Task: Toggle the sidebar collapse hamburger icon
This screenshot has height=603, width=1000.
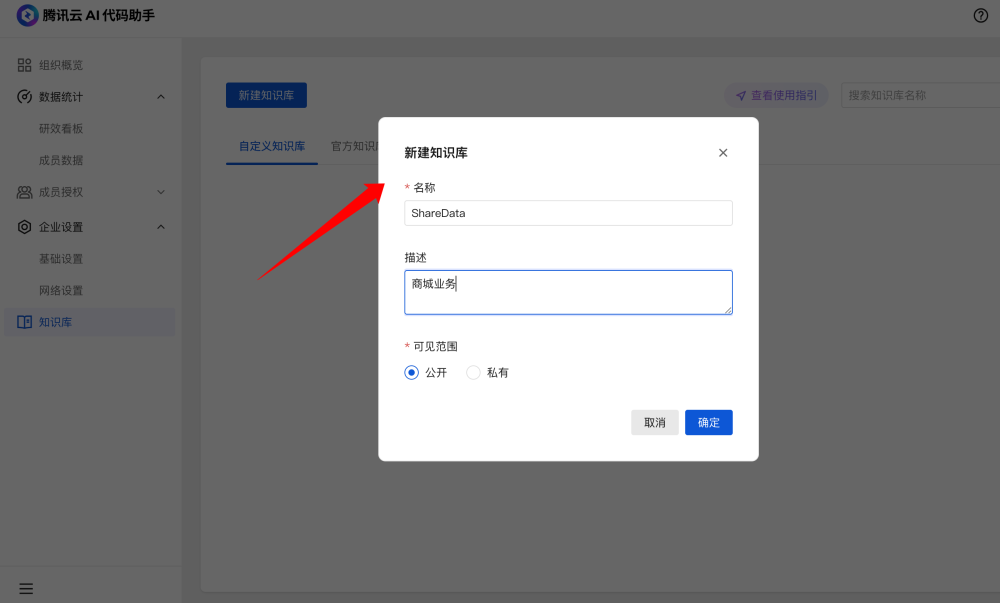Action: [x=26, y=588]
